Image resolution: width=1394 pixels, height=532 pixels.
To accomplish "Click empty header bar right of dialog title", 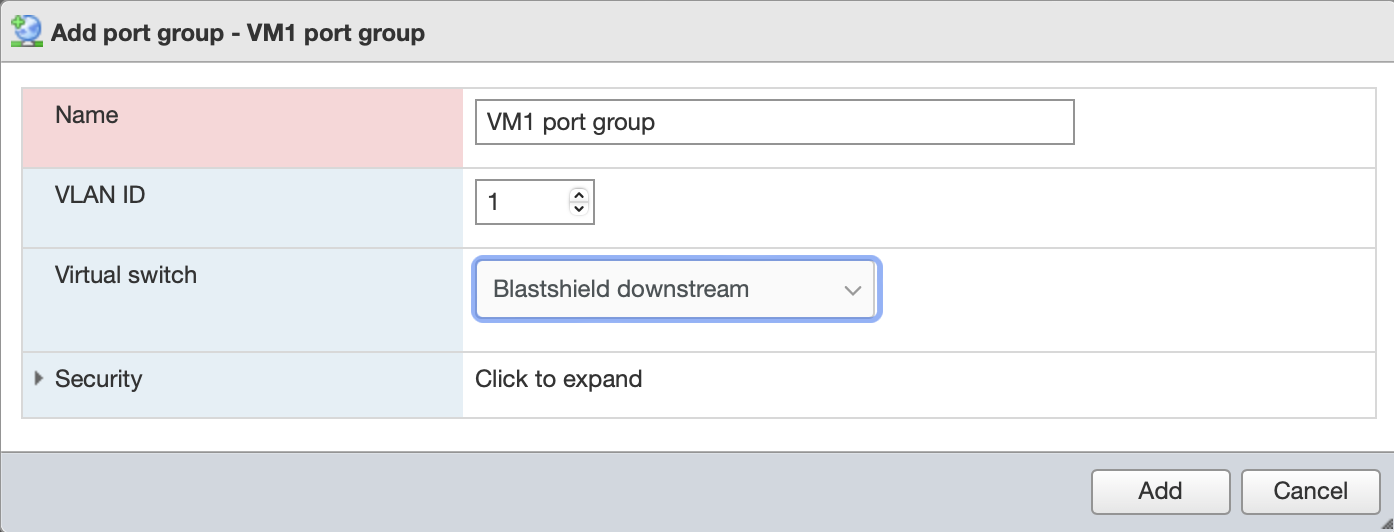I will coord(900,33).
